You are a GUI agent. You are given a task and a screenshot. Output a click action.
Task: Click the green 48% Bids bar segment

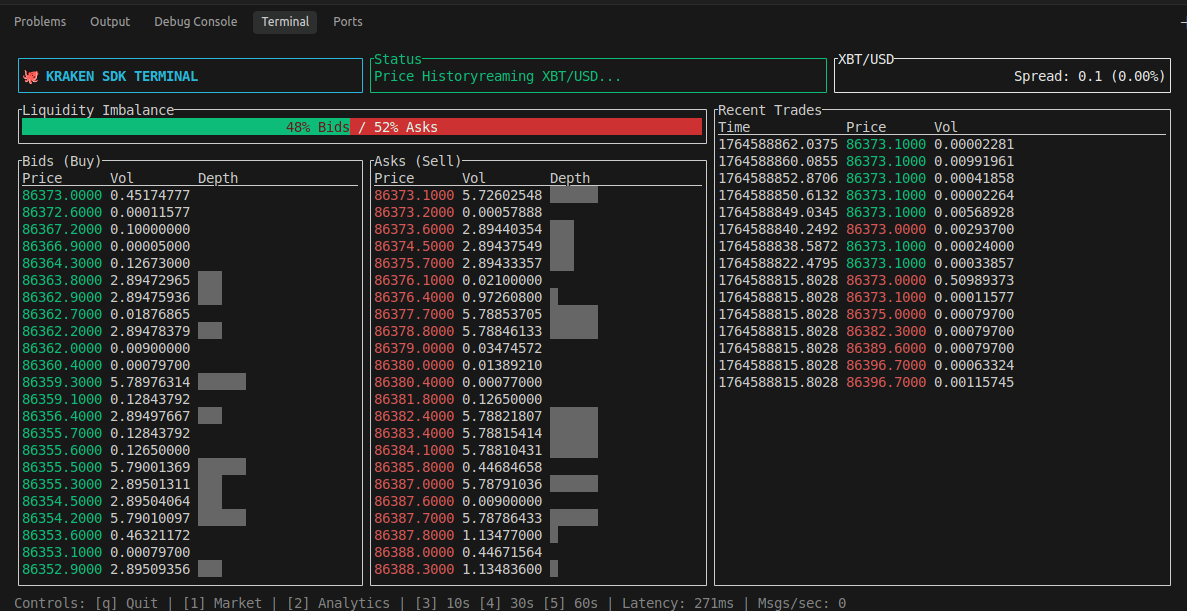click(186, 127)
